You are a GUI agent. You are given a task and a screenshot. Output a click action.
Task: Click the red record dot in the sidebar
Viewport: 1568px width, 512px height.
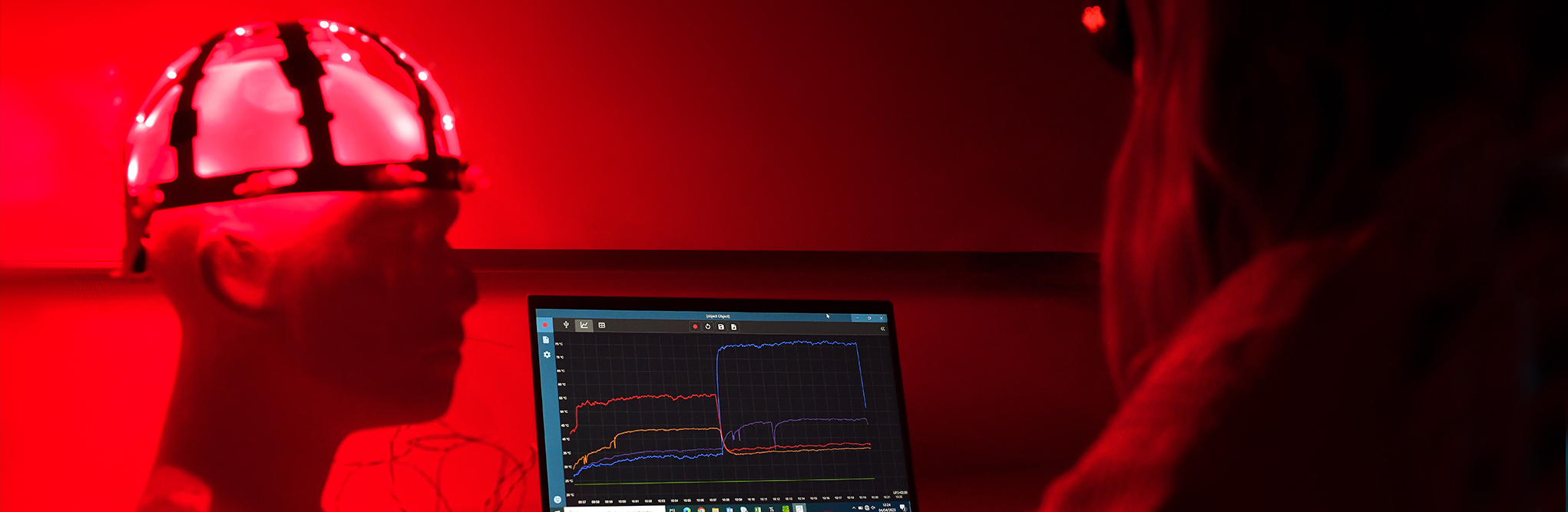tap(545, 325)
